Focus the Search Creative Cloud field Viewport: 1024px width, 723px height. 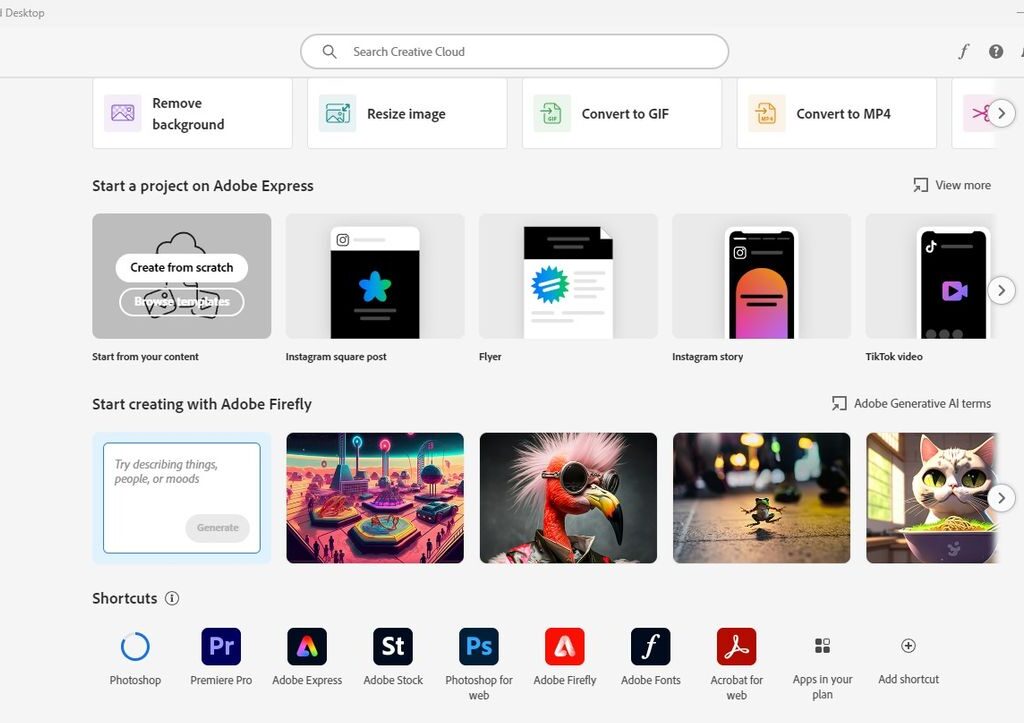[x=515, y=52]
